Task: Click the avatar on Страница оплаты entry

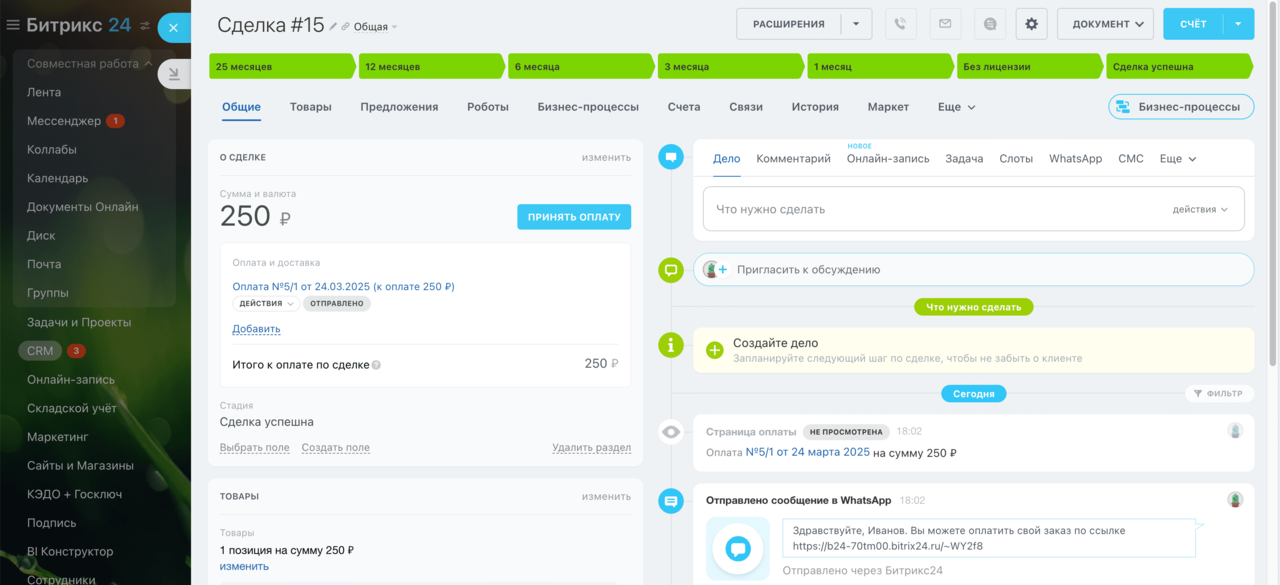Action: tap(1236, 431)
